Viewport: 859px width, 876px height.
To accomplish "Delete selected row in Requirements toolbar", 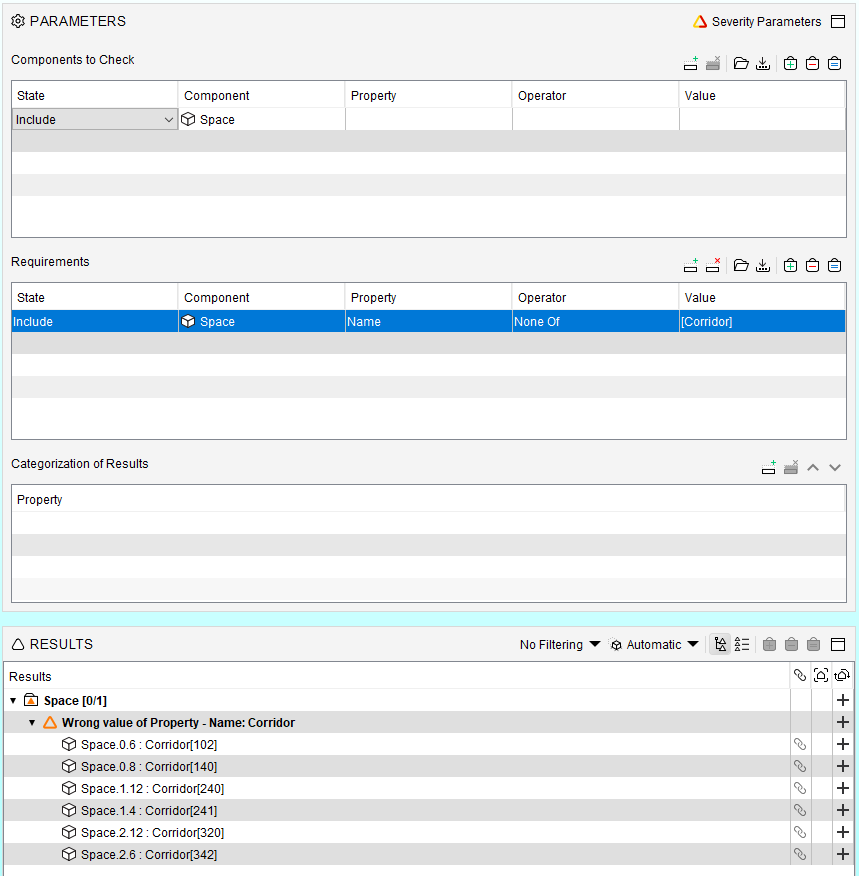I will 713,265.
